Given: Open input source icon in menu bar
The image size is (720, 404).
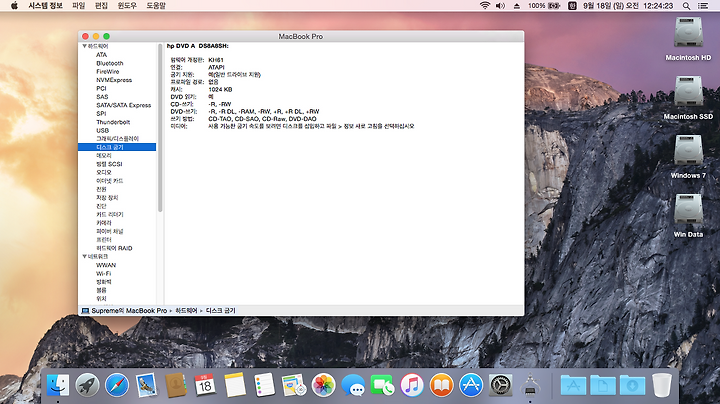Looking at the screenshot, I should pyautogui.click(x=572, y=6).
